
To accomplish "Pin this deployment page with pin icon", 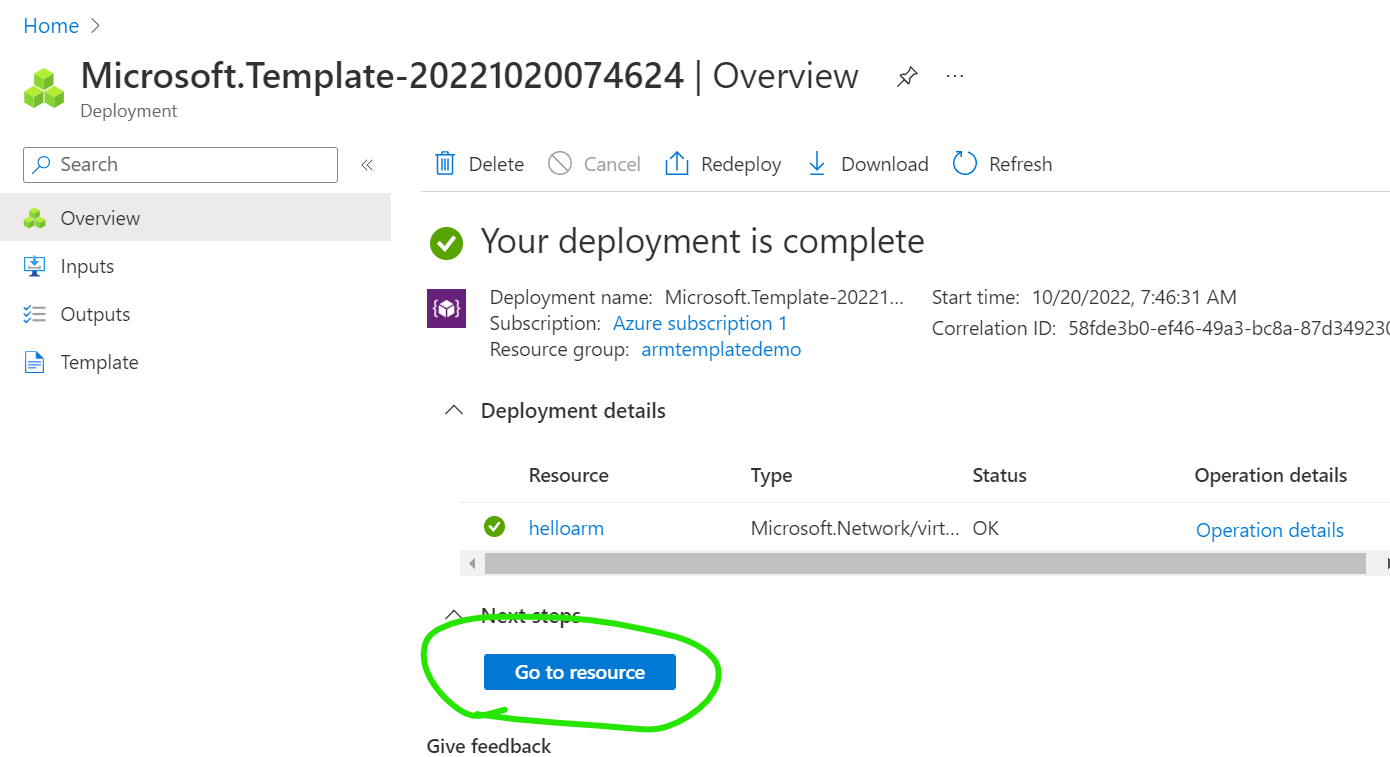I will pos(907,77).
